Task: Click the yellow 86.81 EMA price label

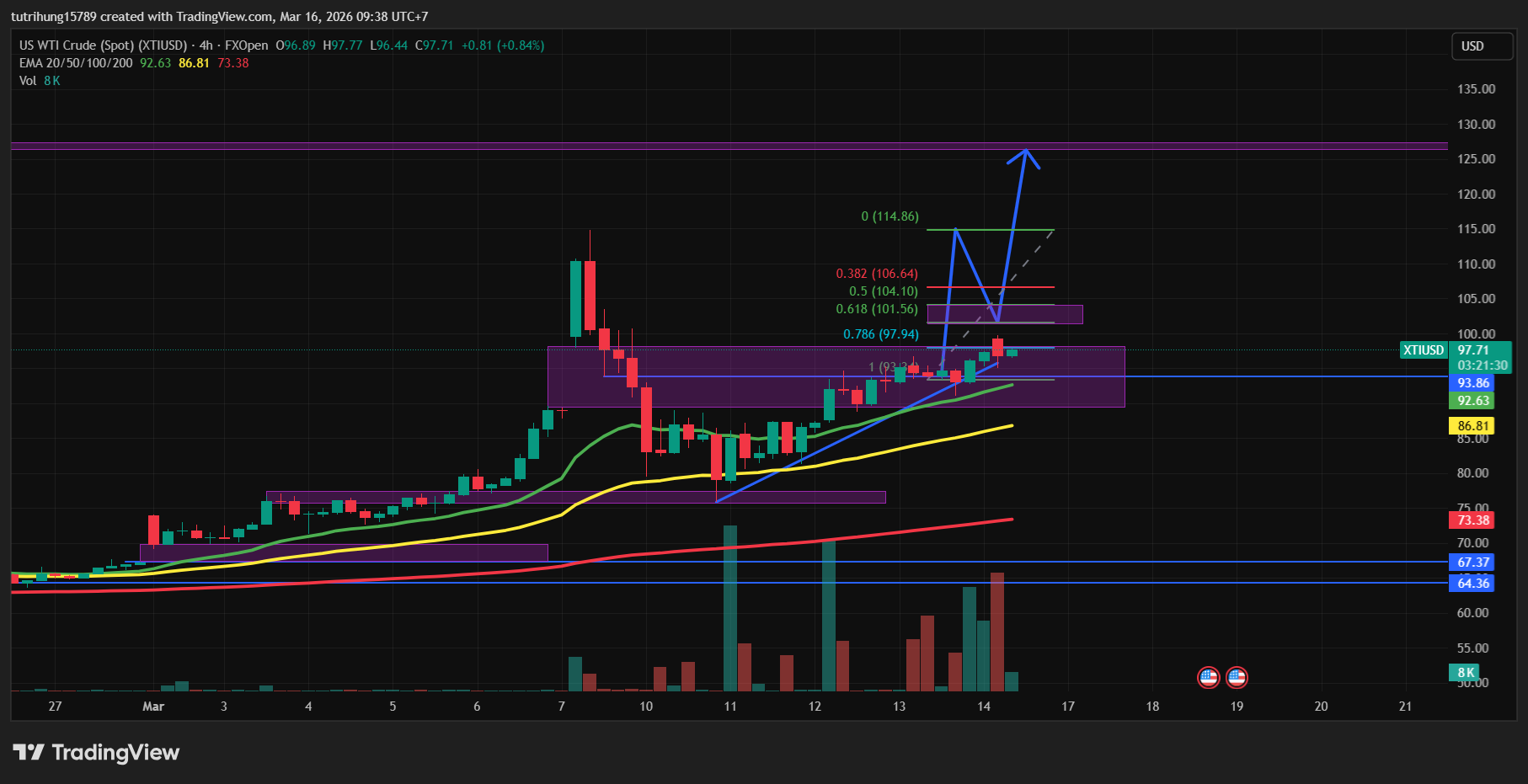Action: (x=1472, y=426)
